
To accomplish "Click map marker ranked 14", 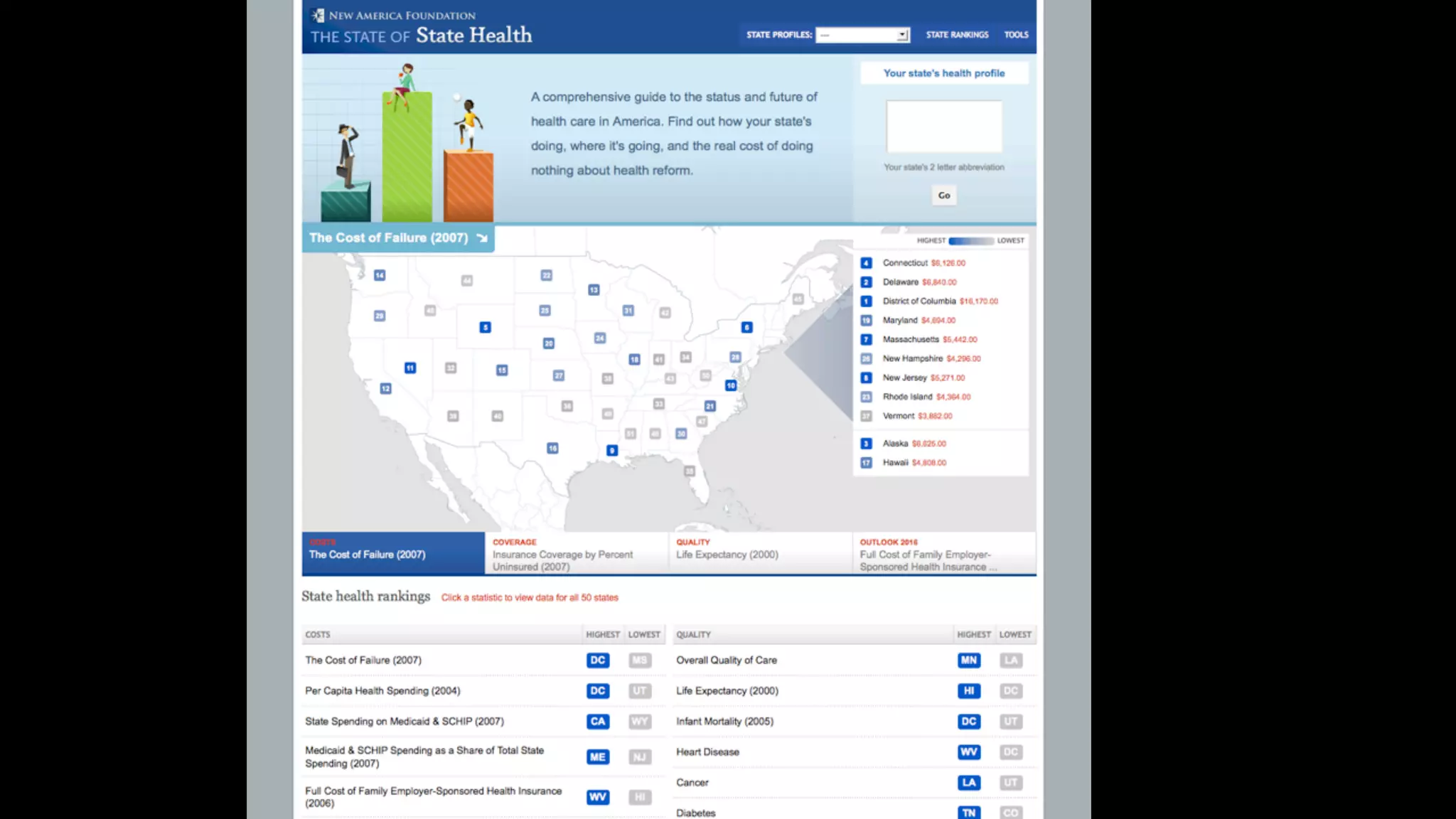I will coord(380,275).
